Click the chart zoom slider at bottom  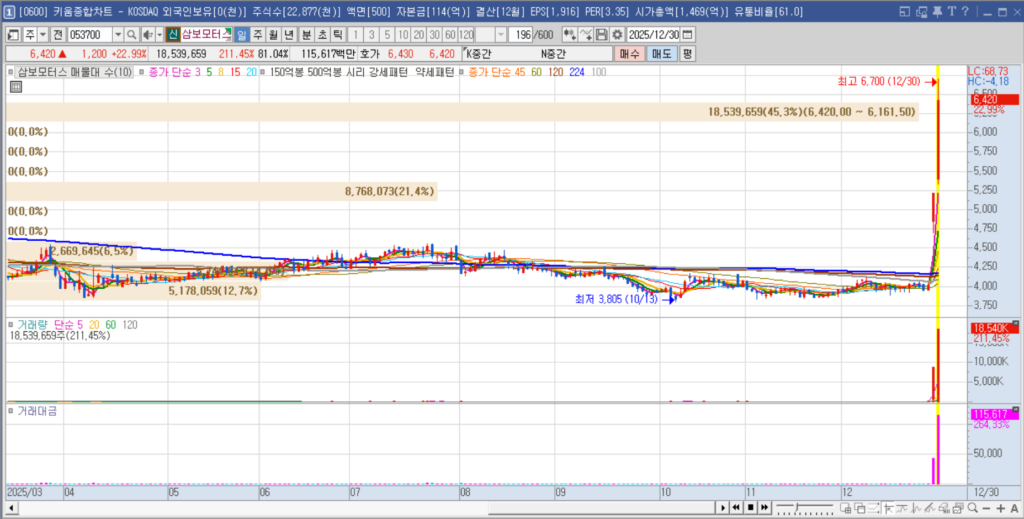[x=800, y=508]
